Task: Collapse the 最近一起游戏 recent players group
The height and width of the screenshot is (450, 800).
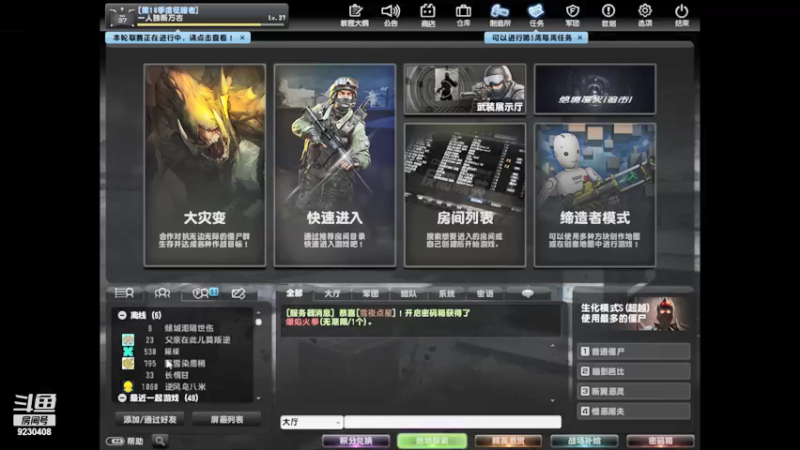Action: 122,397
